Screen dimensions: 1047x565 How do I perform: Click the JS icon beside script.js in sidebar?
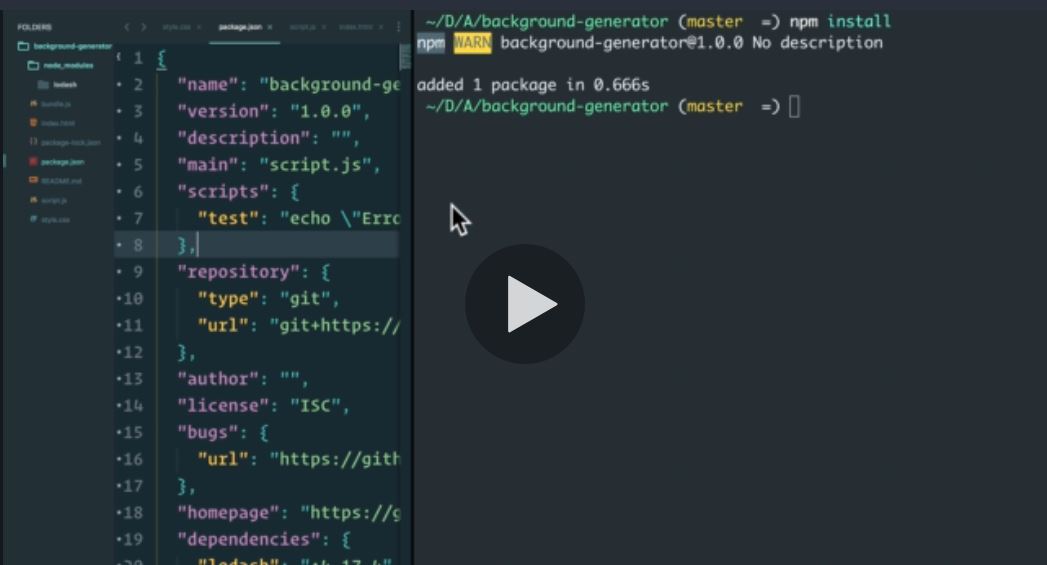pos(33,200)
